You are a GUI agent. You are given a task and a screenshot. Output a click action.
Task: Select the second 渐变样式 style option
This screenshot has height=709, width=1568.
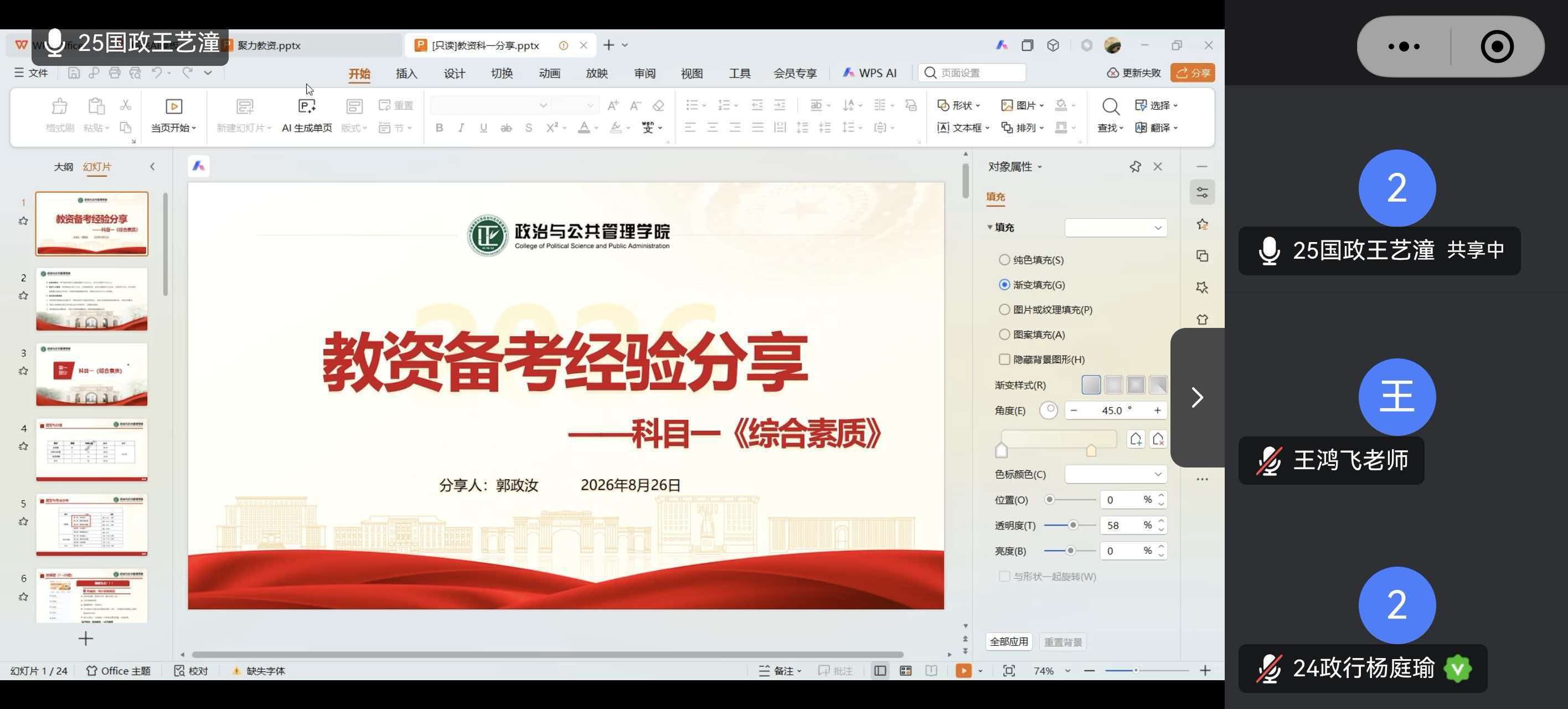1113,385
